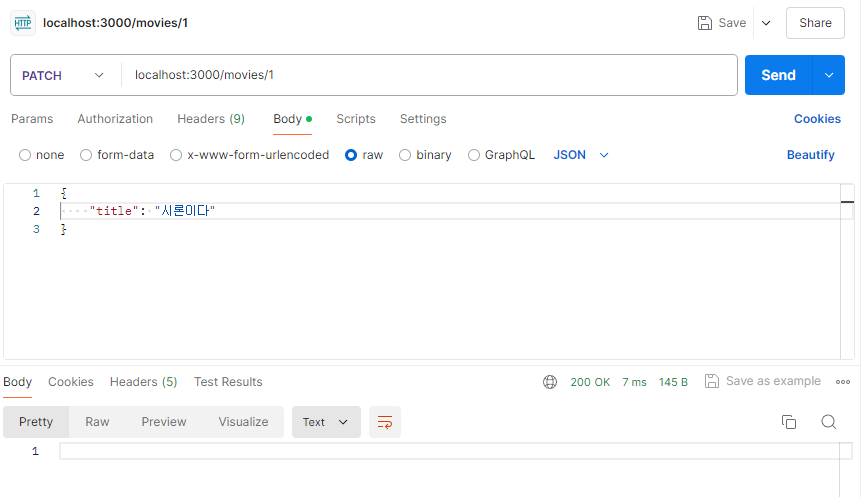The image size is (864, 497).
Task: Open the response Headers (5) tab
Action: [143, 382]
